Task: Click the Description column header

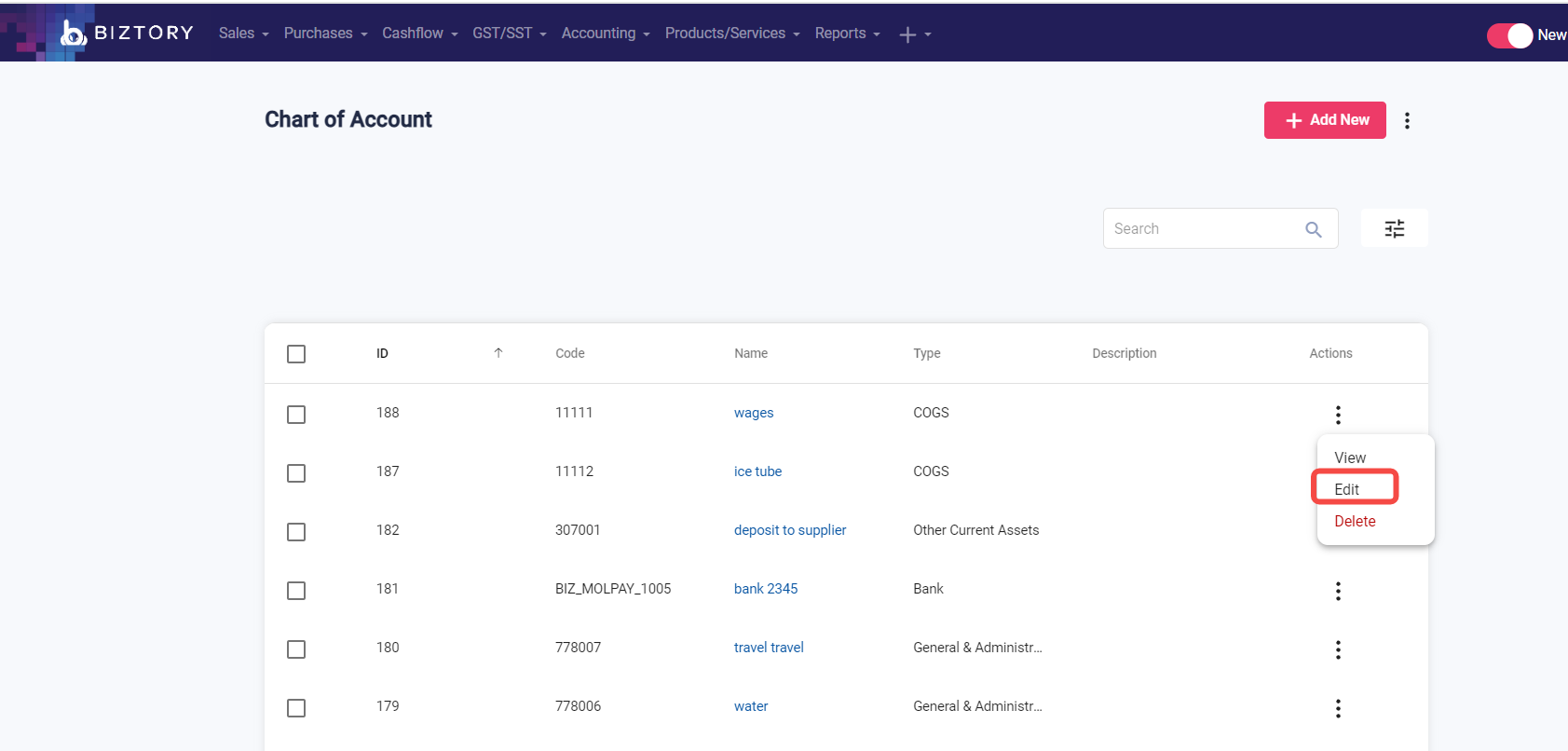Action: (x=1125, y=353)
